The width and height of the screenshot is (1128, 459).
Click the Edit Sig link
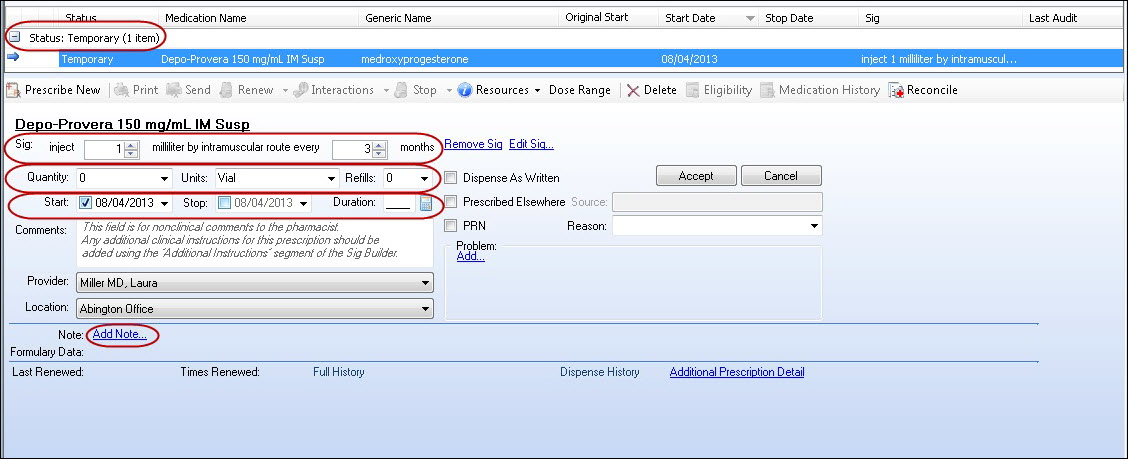[532, 144]
